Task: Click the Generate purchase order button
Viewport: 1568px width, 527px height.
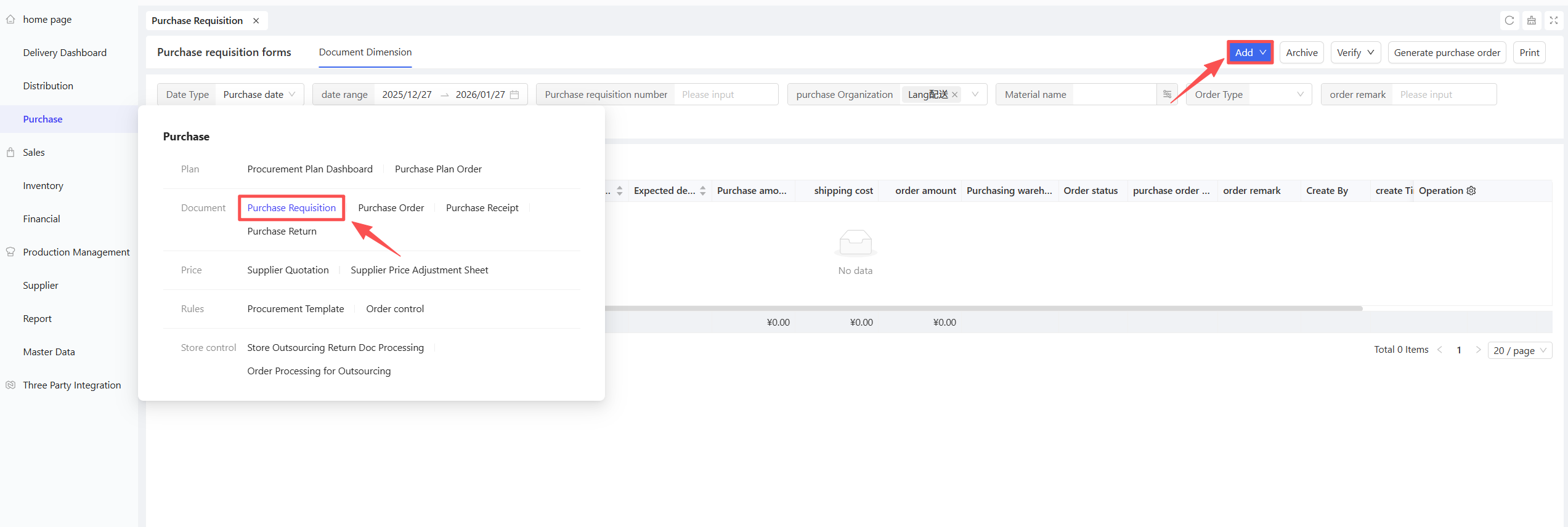Action: 1447,53
